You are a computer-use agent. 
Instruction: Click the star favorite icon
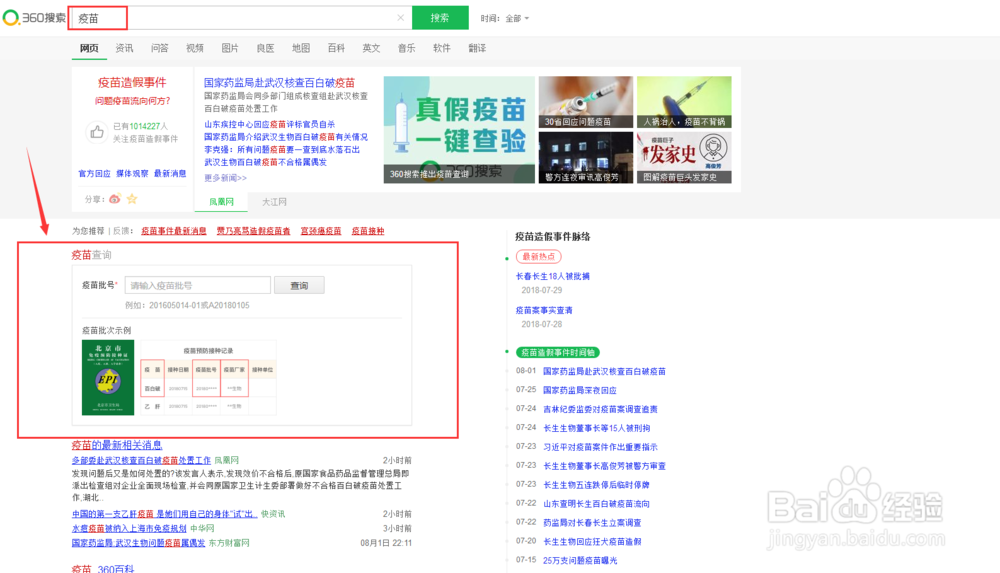[x=132, y=199]
